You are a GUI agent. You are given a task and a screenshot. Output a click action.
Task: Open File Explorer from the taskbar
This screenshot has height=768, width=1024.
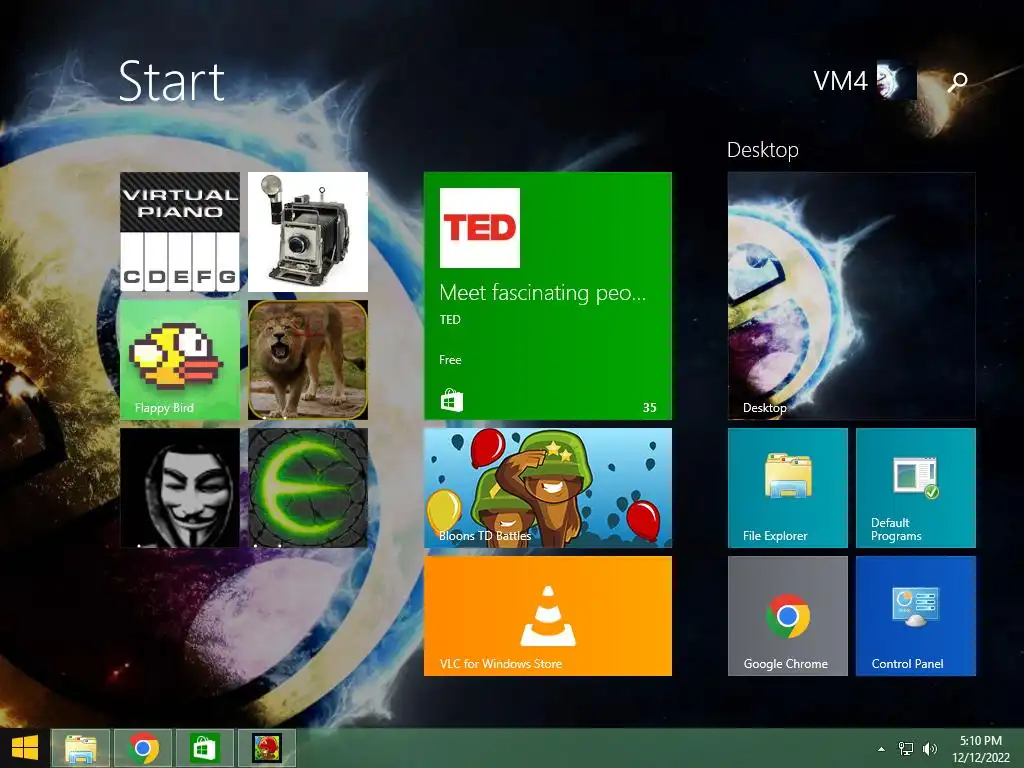80,748
